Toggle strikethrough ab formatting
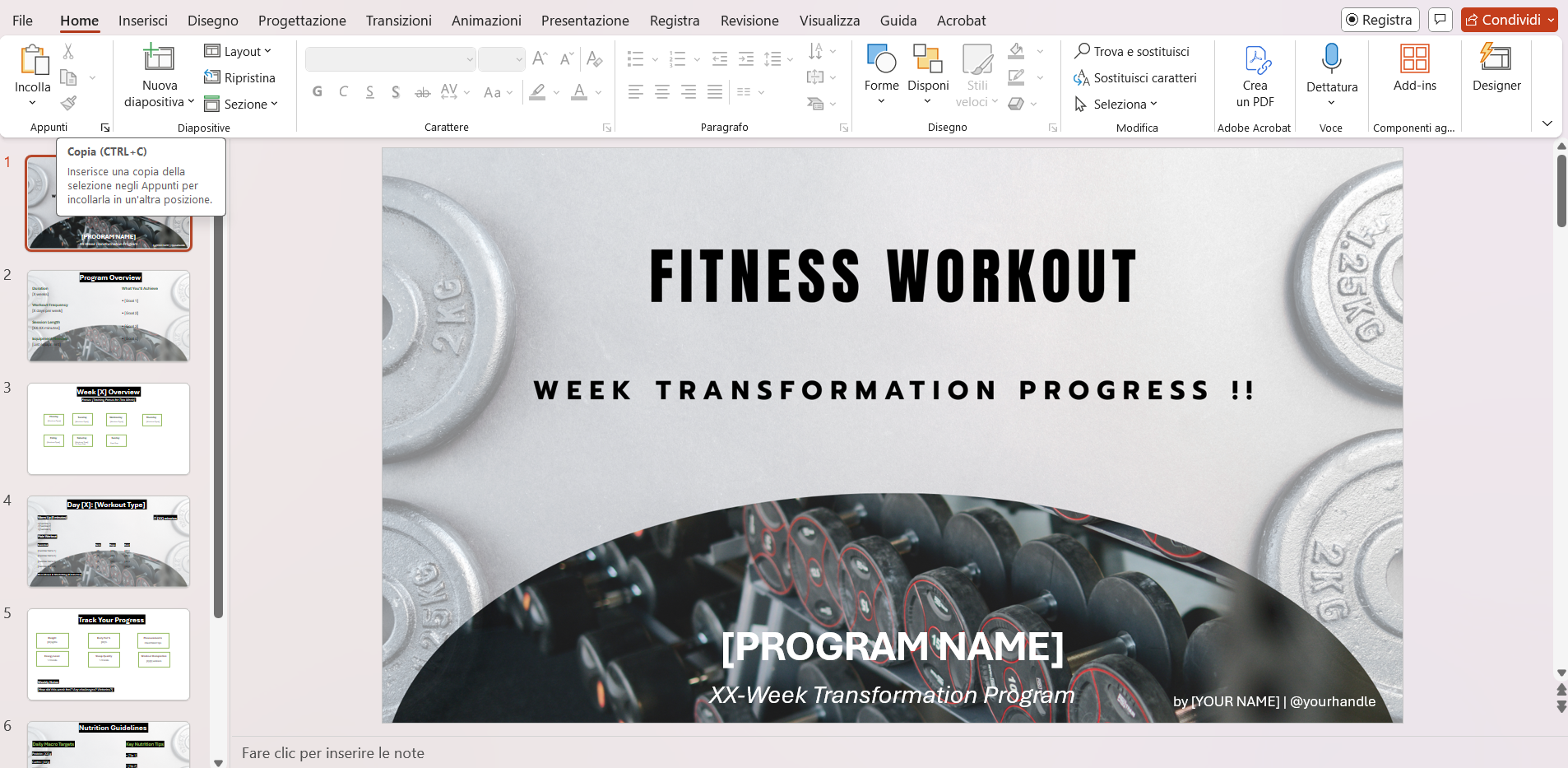This screenshot has width=1568, height=768. 422,91
